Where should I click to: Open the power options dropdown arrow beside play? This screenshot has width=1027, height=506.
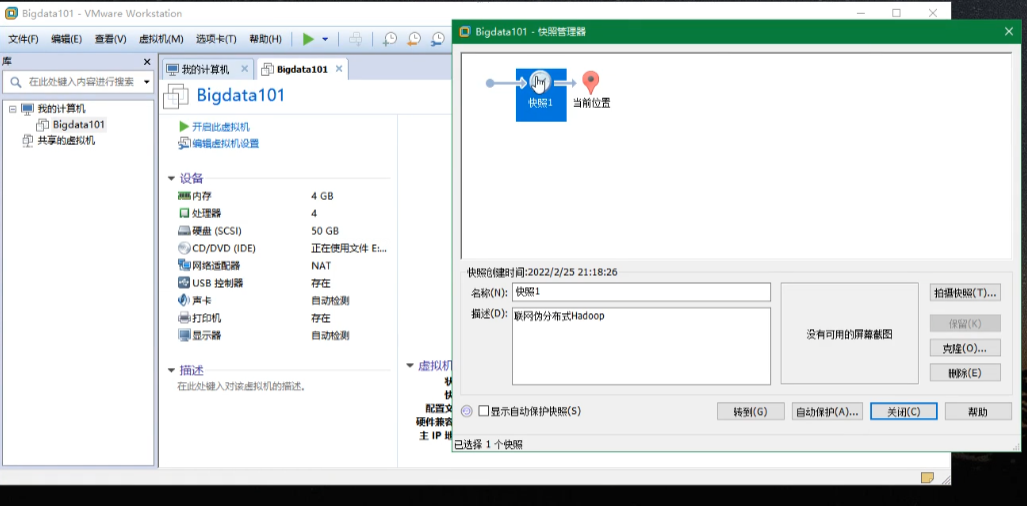point(325,39)
